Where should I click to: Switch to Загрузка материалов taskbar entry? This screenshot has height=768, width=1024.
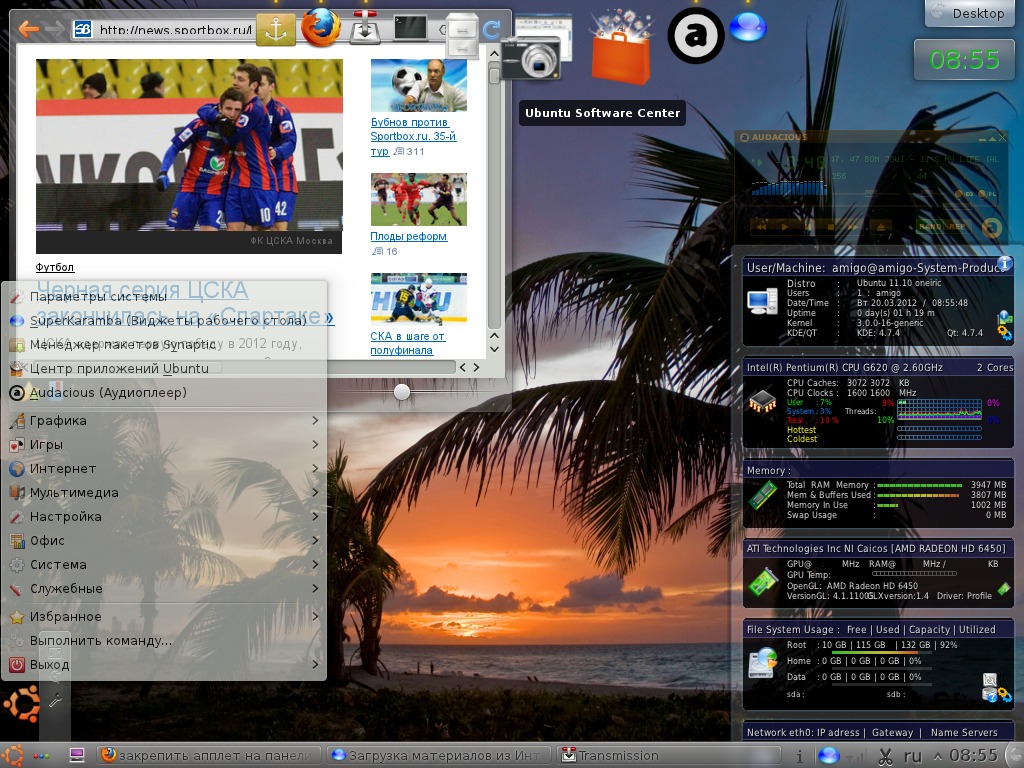(440, 756)
